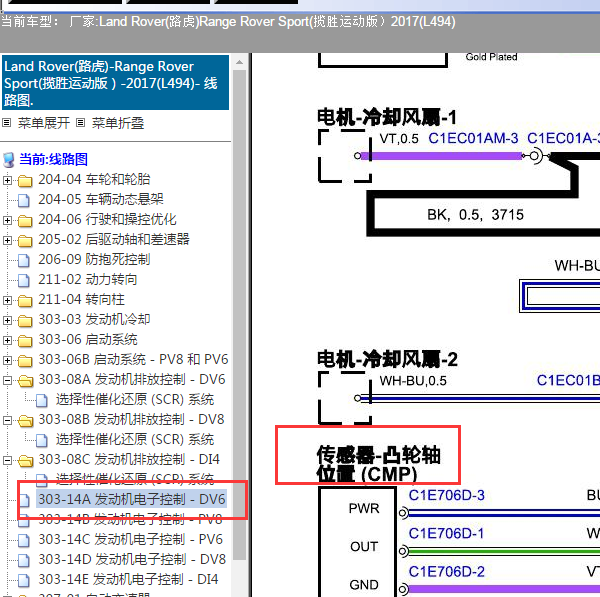Open the 204-05 车辆动态悬架 page
This screenshot has height=597, width=600.
coord(101,199)
